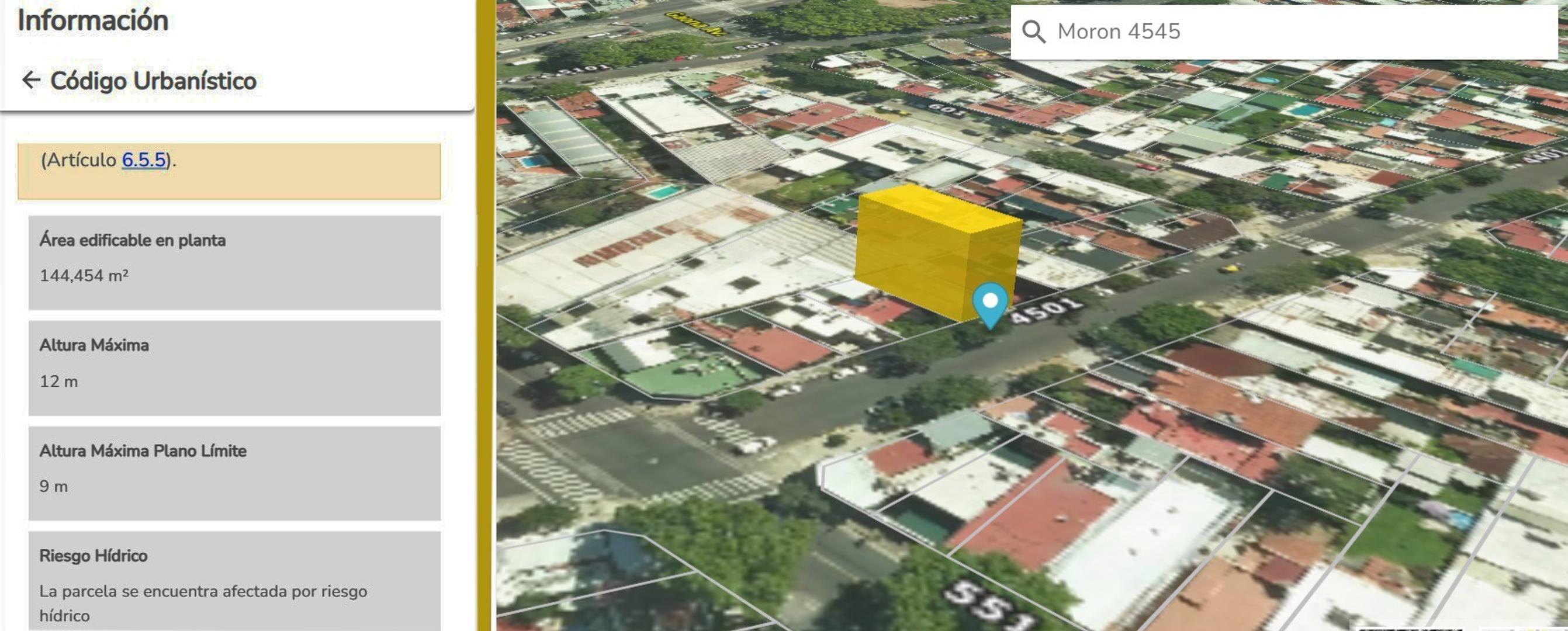Select the Área edificable en planta card

coord(234,262)
